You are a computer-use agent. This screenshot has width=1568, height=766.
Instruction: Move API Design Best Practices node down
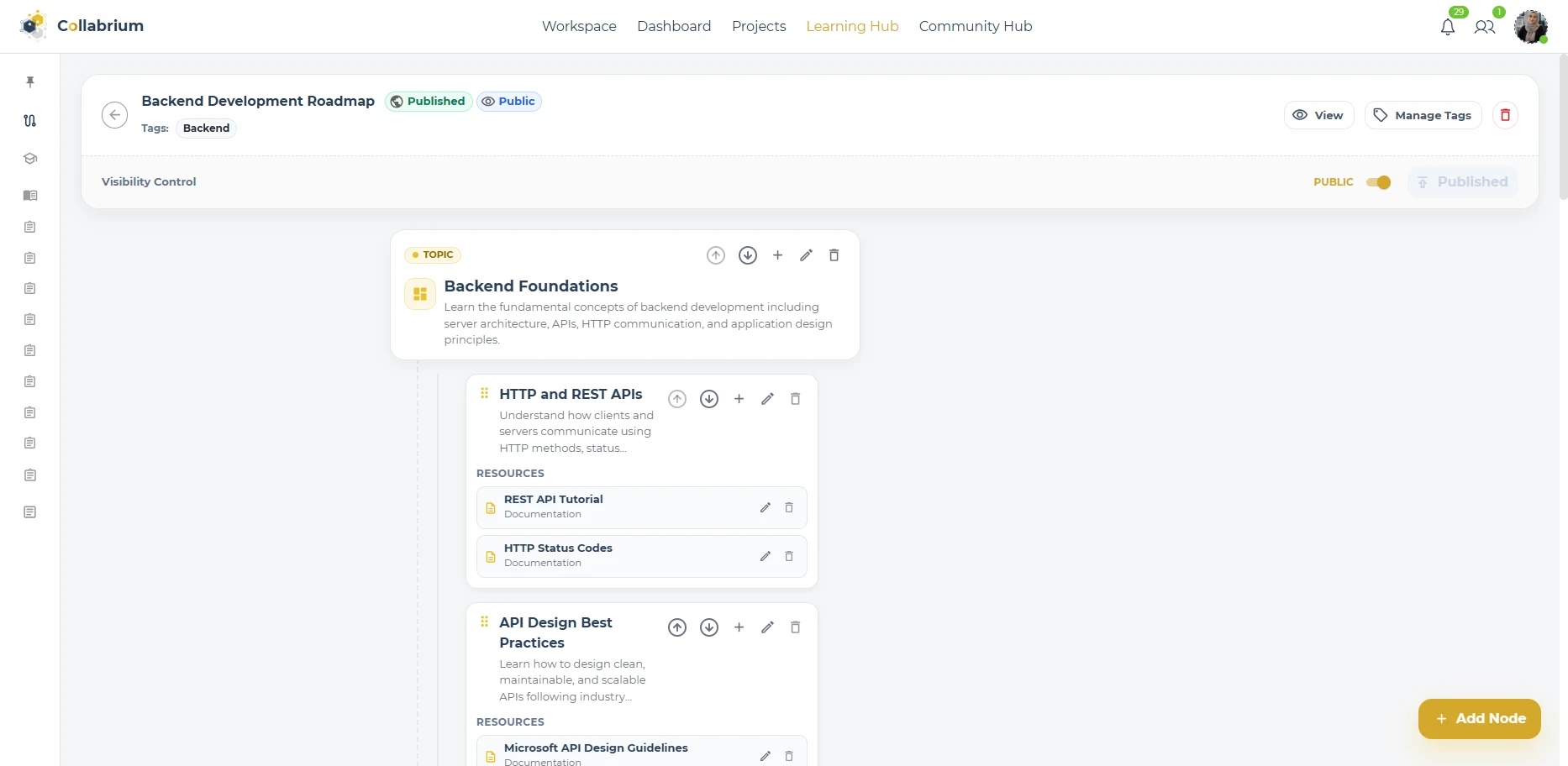coord(709,627)
